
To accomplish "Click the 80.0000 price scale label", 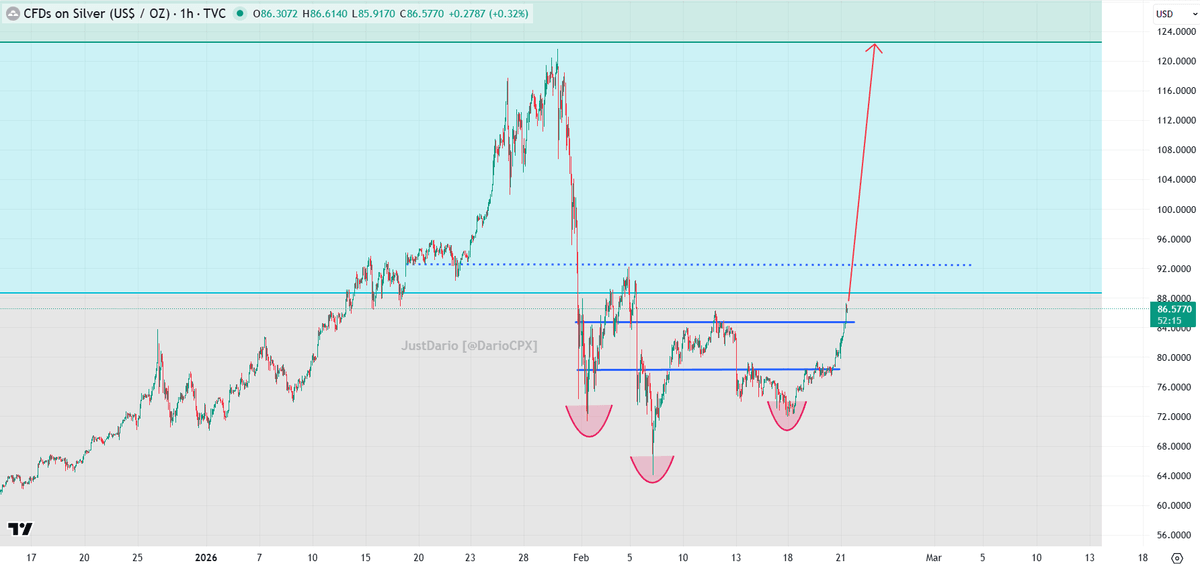I will pyautogui.click(x=1176, y=357).
